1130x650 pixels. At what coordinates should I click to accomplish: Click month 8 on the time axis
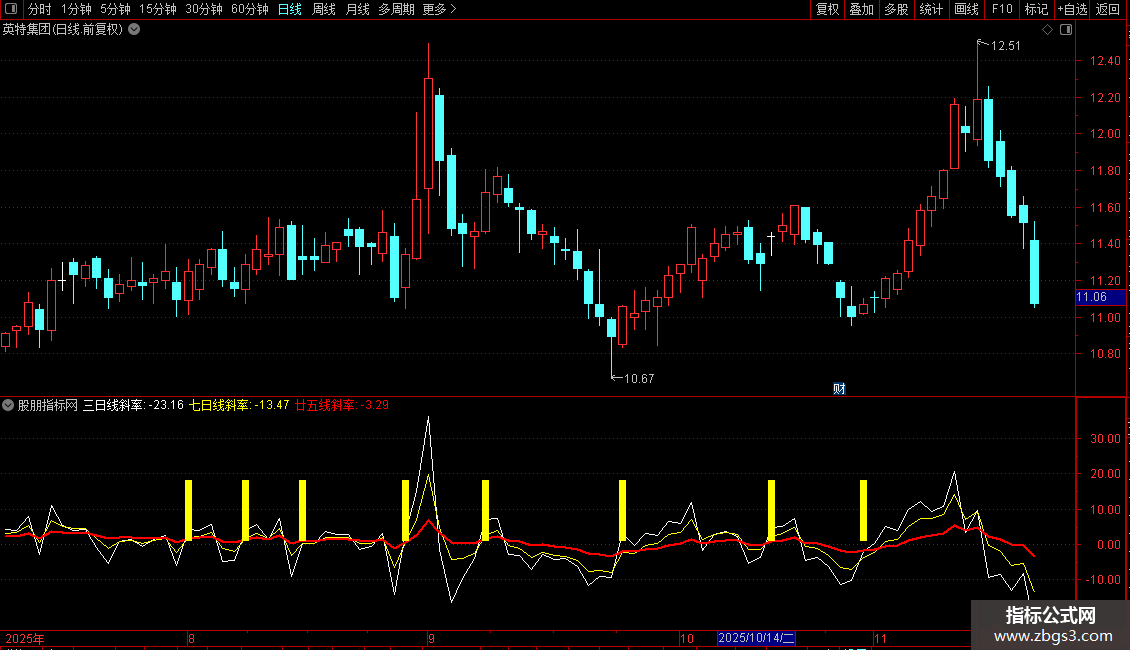(191, 639)
